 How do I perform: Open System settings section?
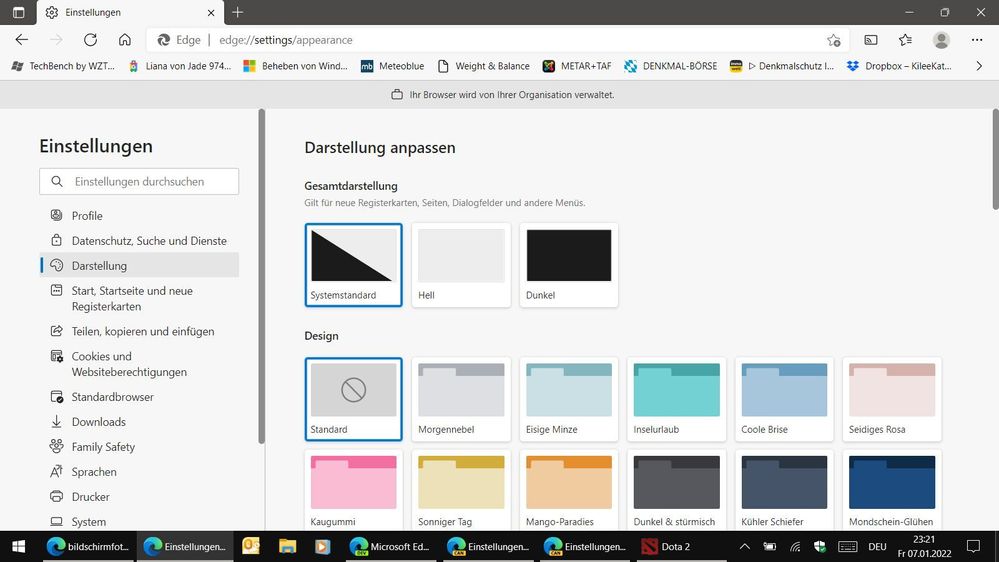click(140, 521)
